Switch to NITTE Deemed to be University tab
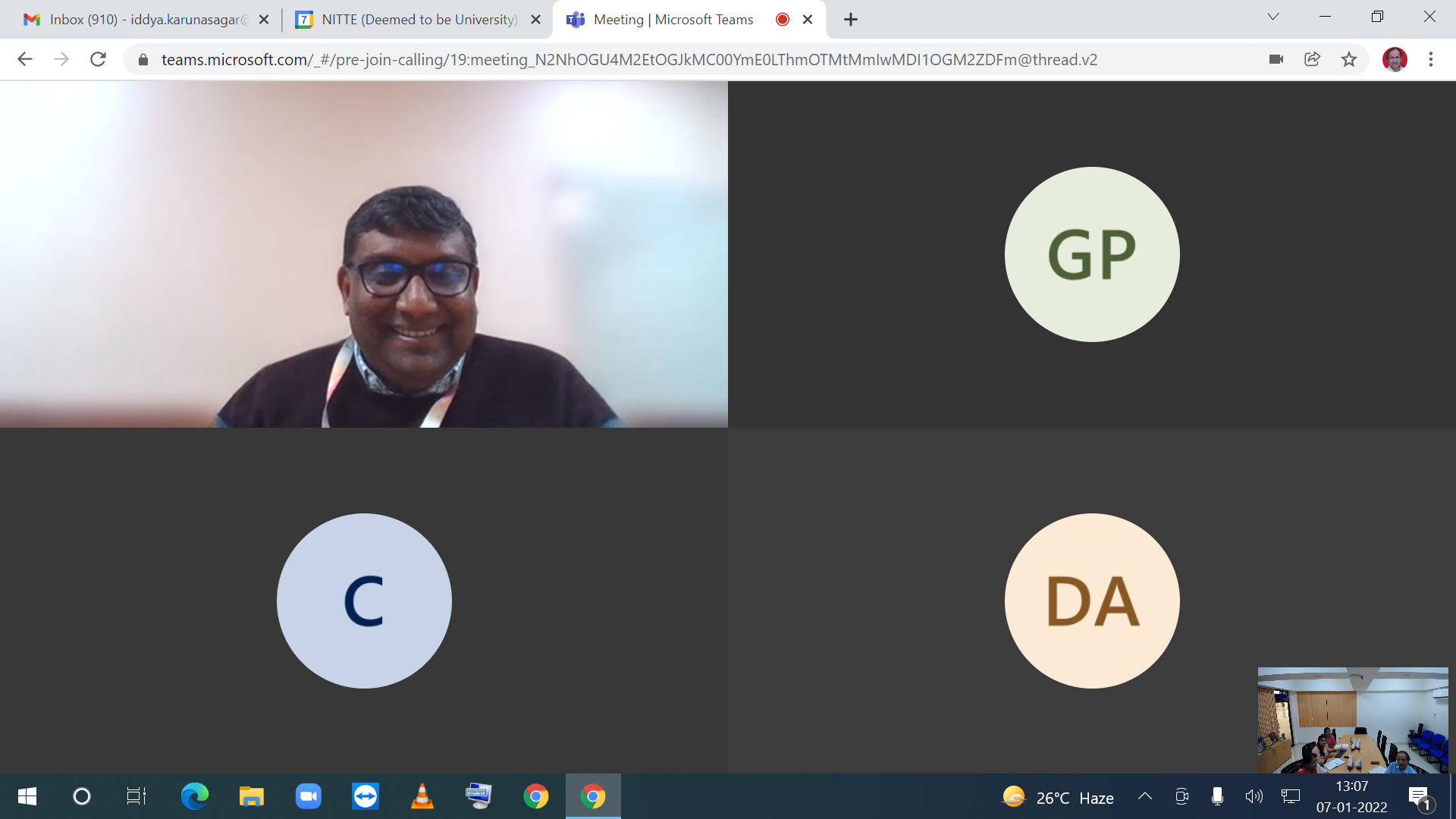Viewport: 1456px width, 819px height. 419,20
